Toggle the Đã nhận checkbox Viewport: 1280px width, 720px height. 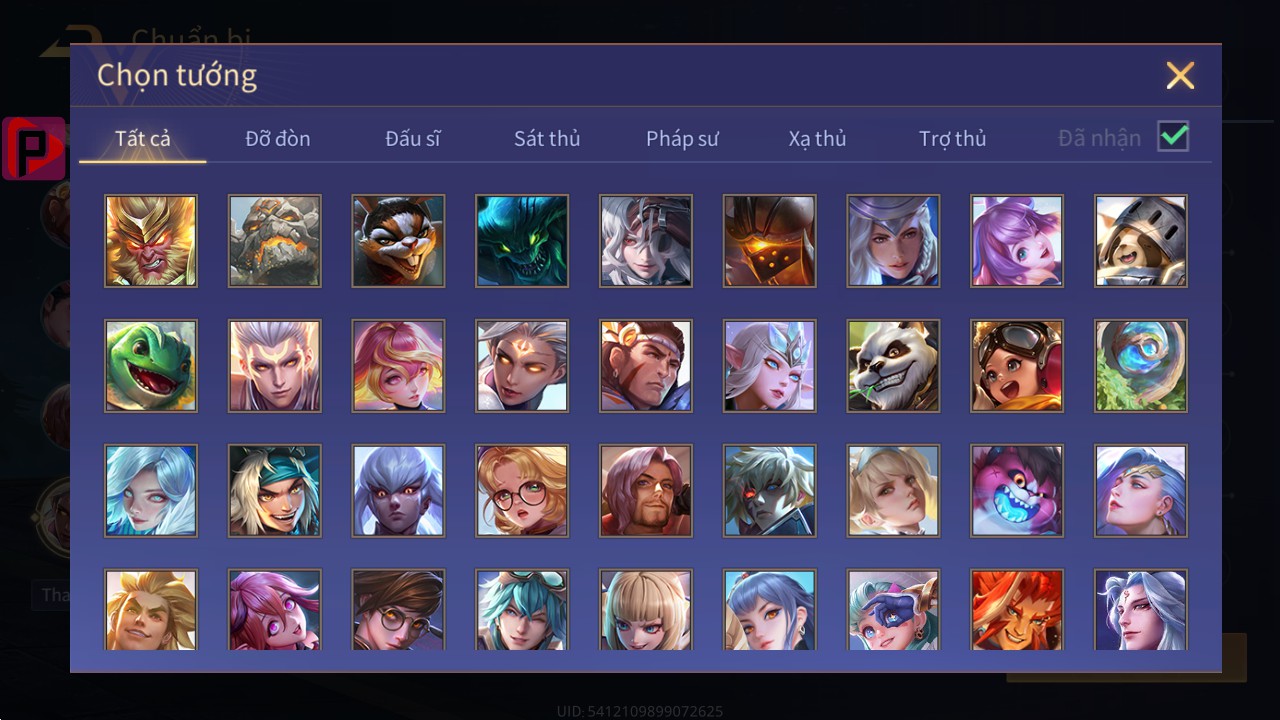click(x=1173, y=136)
